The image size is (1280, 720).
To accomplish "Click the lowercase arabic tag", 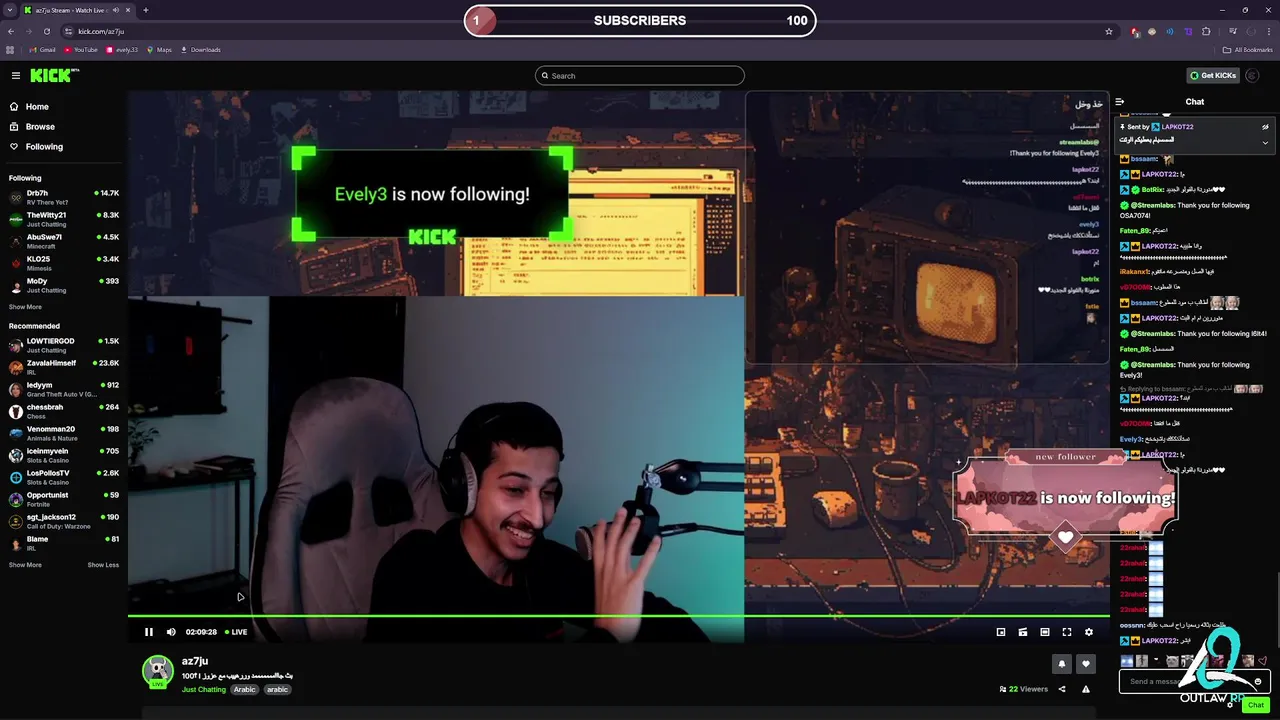I will tap(277, 689).
